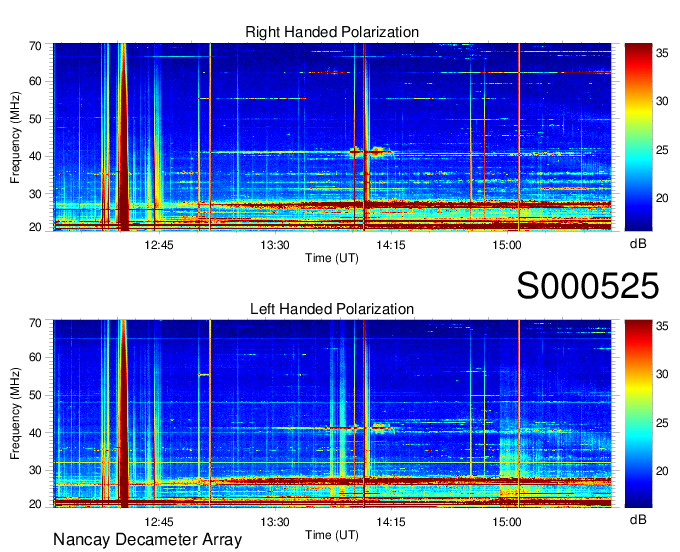Click 70 MHz tick on Left Handed plot
The width and height of the screenshot is (680, 552).
coord(35,322)
